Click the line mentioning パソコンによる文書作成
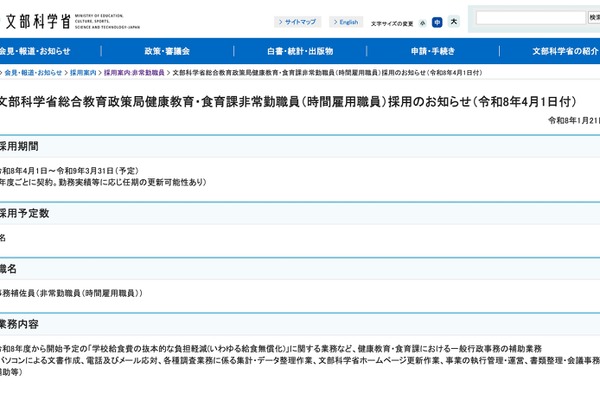The height and width of the screenshot is (400, 600). click(x=300, y=361)
